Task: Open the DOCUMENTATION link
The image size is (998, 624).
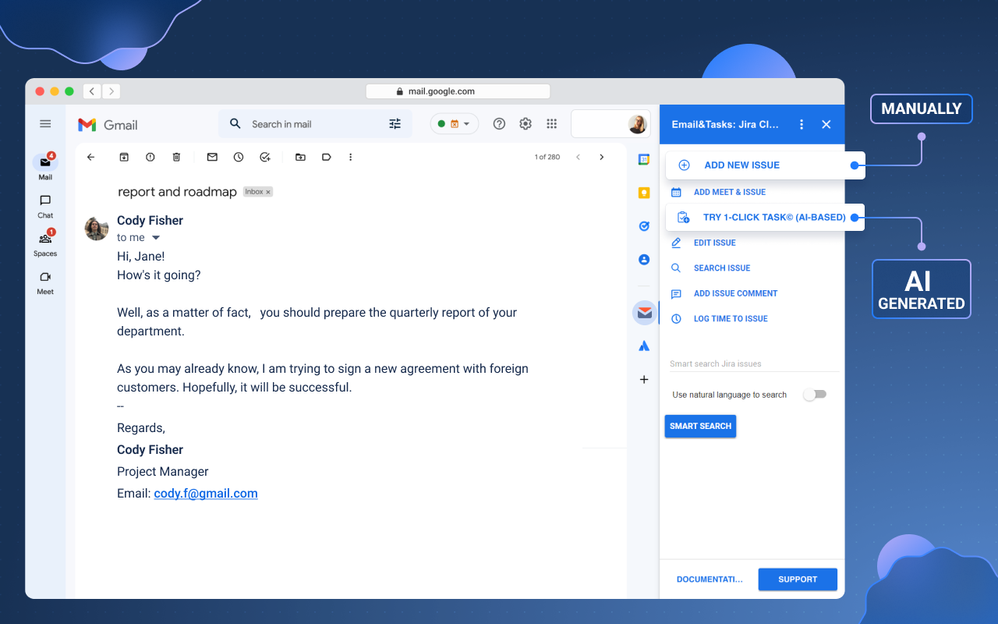Action: [x=709, y=579]
